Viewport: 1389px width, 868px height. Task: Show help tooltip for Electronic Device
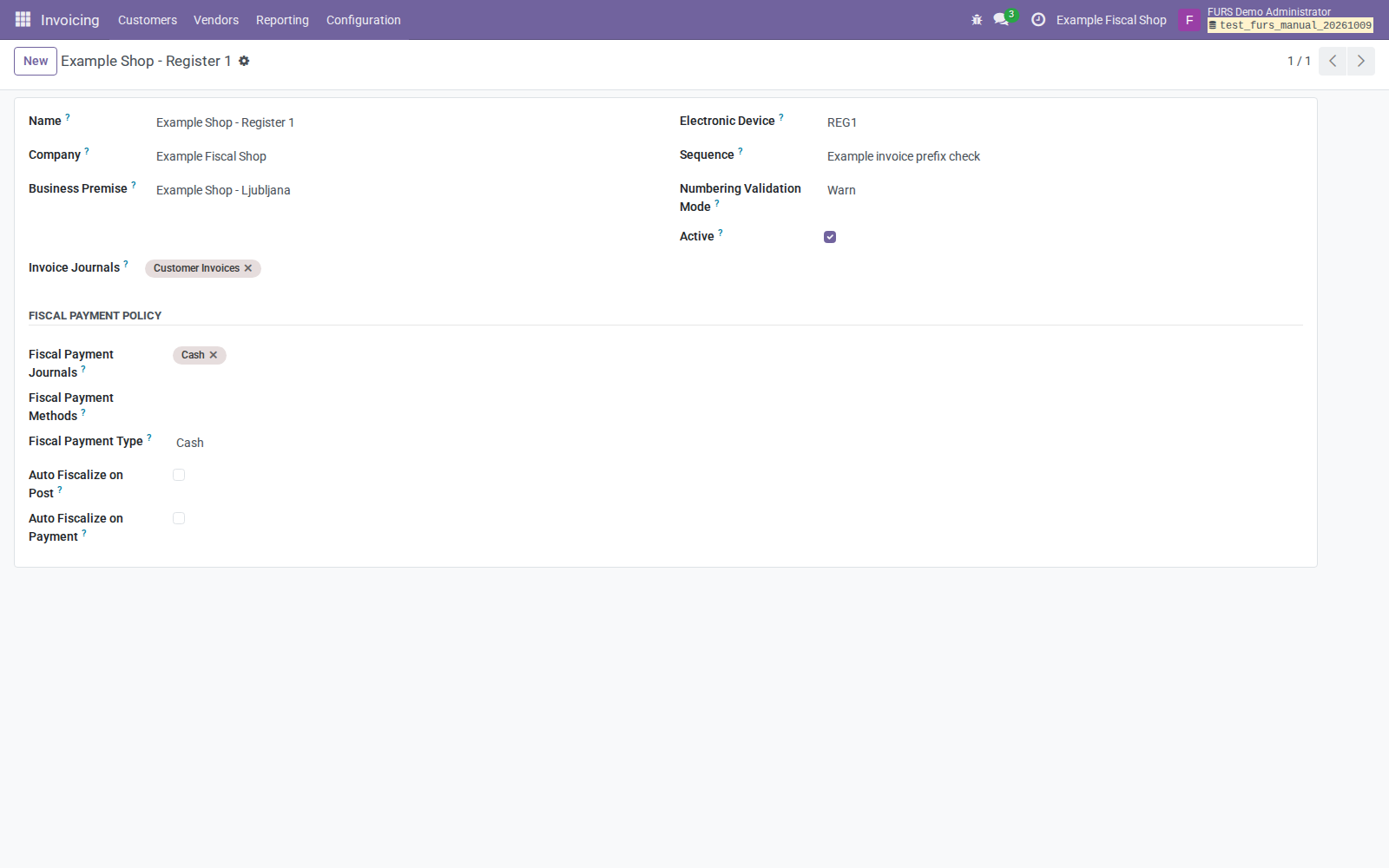781,117
